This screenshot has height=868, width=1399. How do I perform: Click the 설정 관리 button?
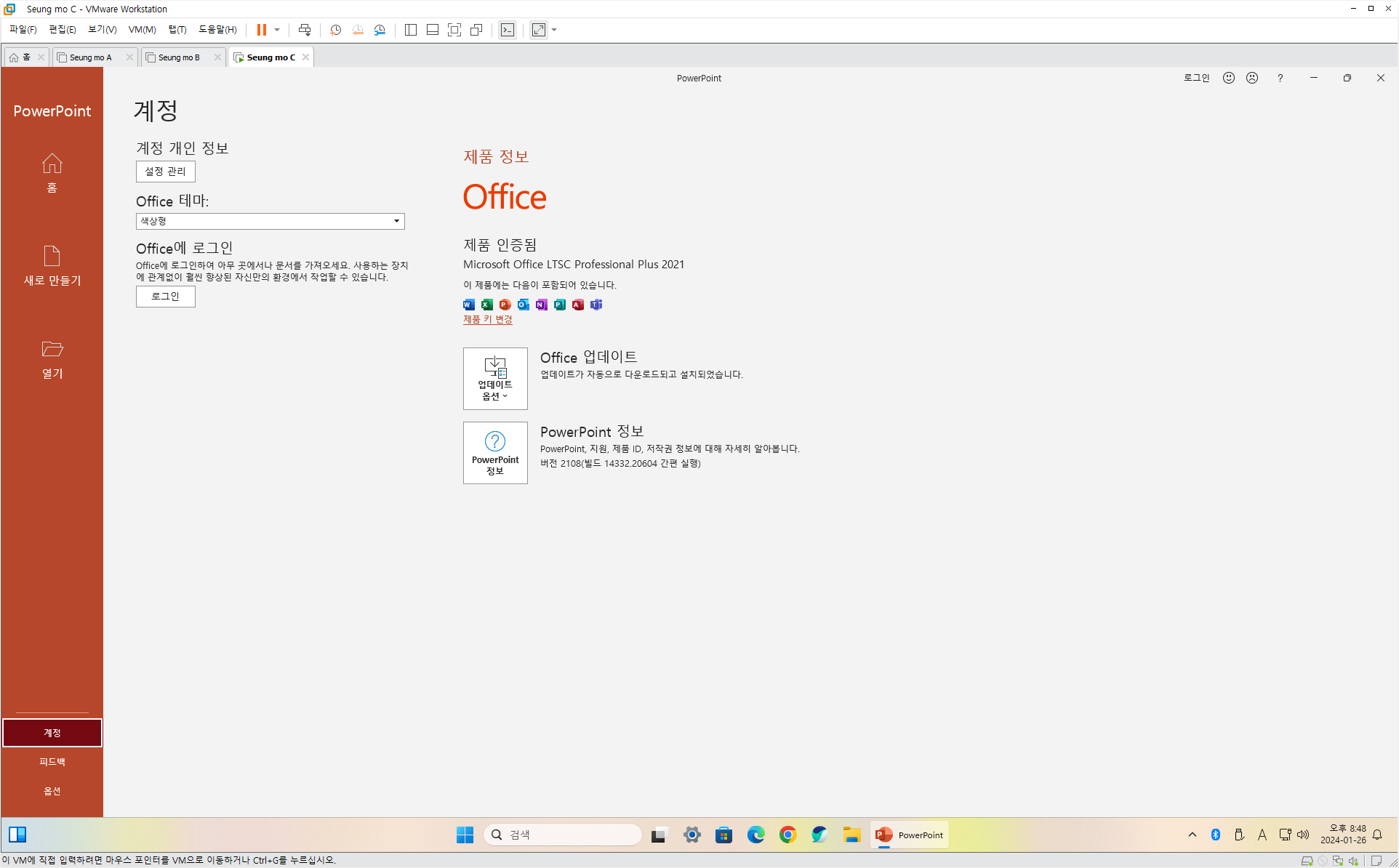(x=165, y=172)
